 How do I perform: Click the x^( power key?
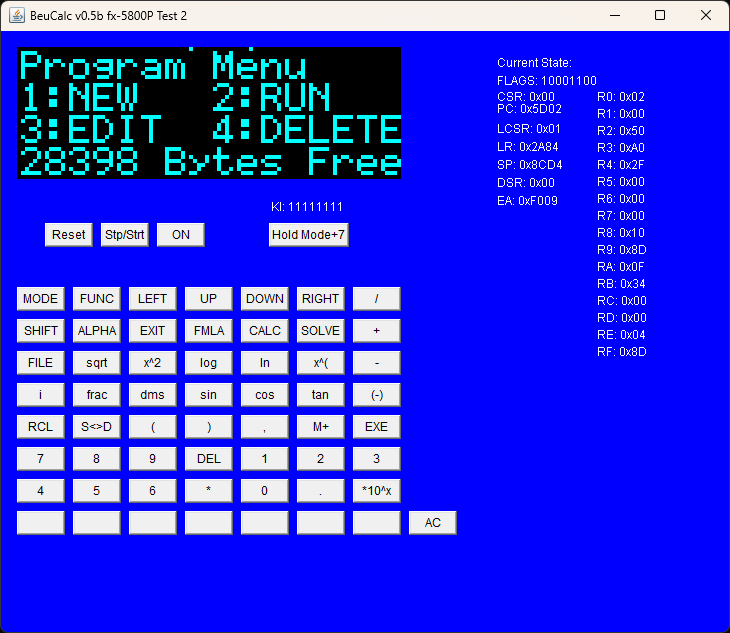coord(320,363)
